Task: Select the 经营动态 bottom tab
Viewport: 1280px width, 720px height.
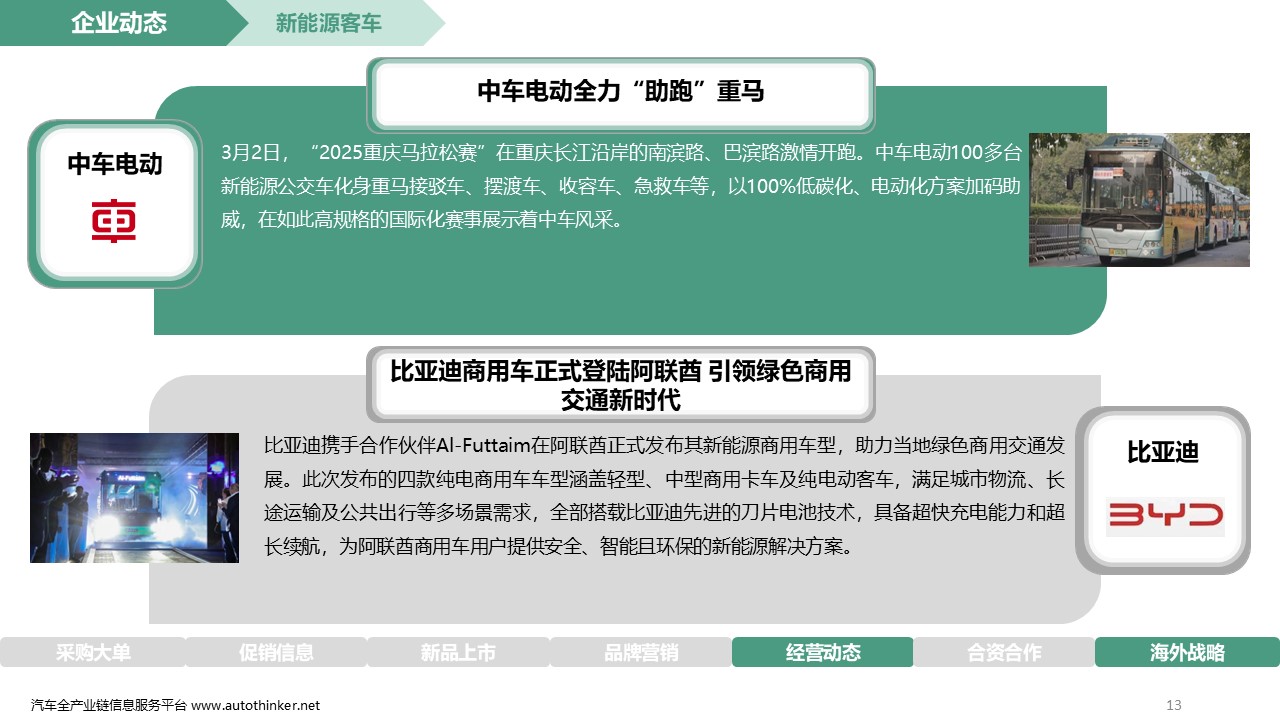Action: pos(823,653)
